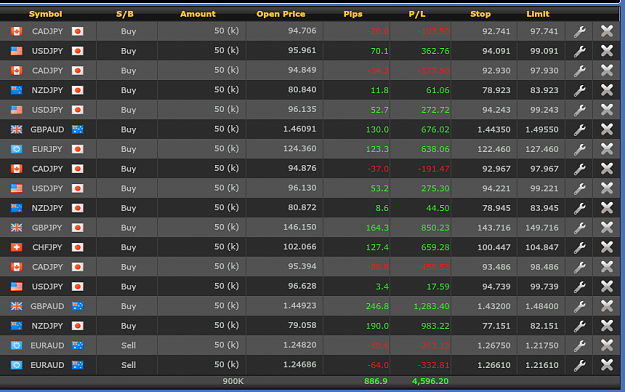Click the Stop column header
Viewport: 625px width, 392px height.
coord(480,14)
